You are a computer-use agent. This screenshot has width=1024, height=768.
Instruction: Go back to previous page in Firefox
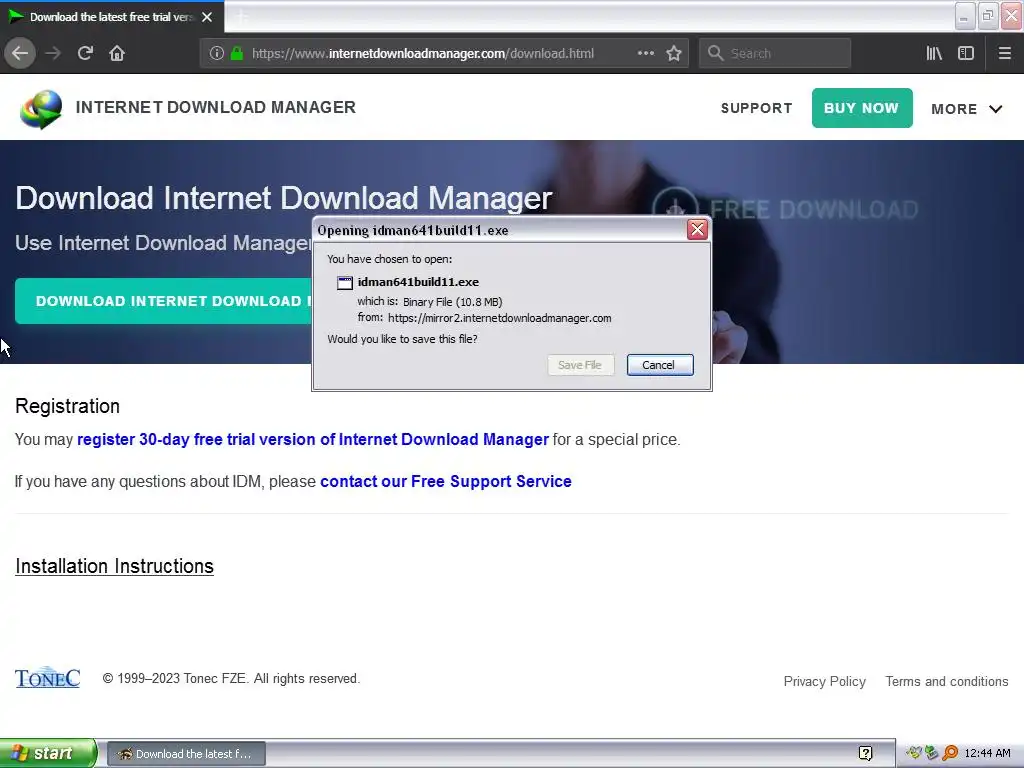point(20,53)
